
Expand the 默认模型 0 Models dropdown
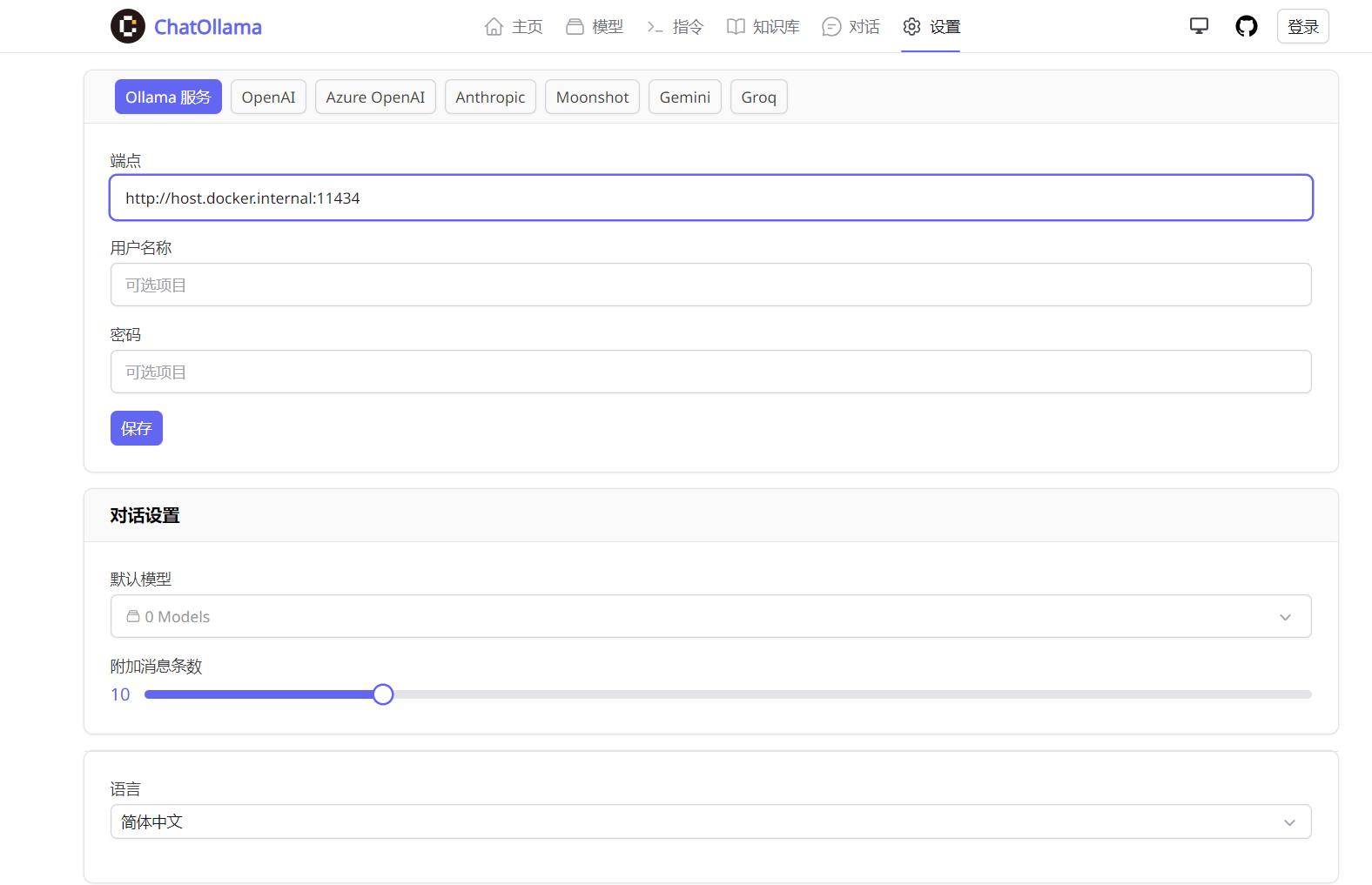(710, 616)
